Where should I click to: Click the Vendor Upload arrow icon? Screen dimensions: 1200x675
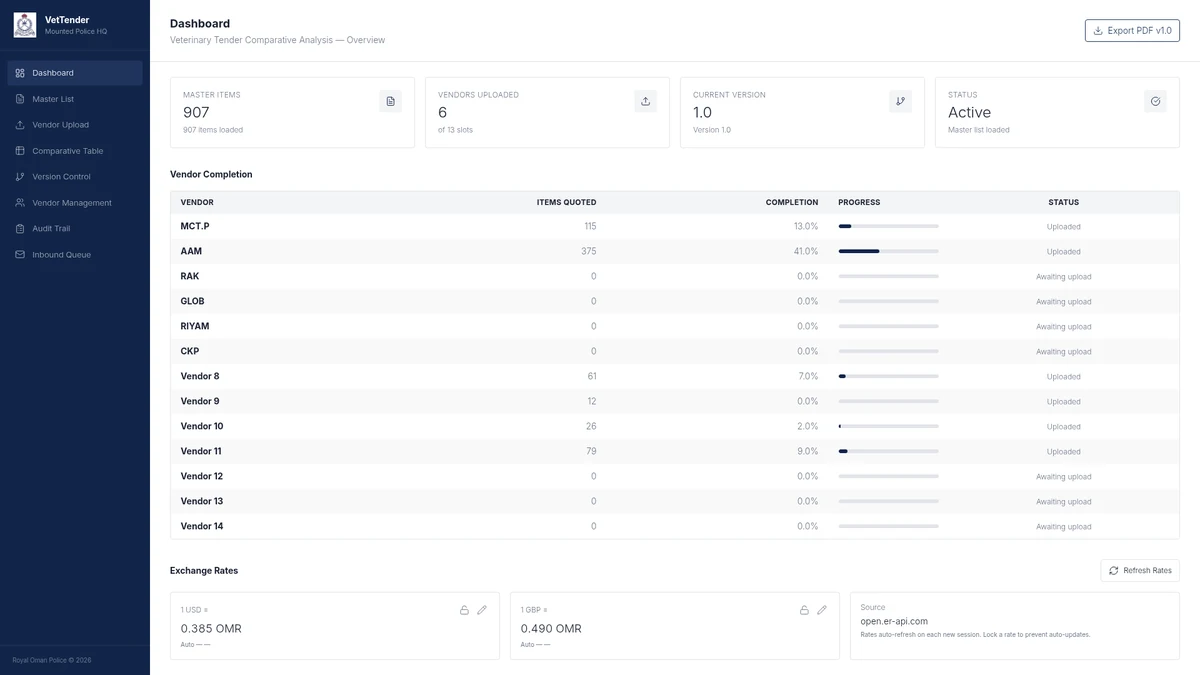coord(20,125)
